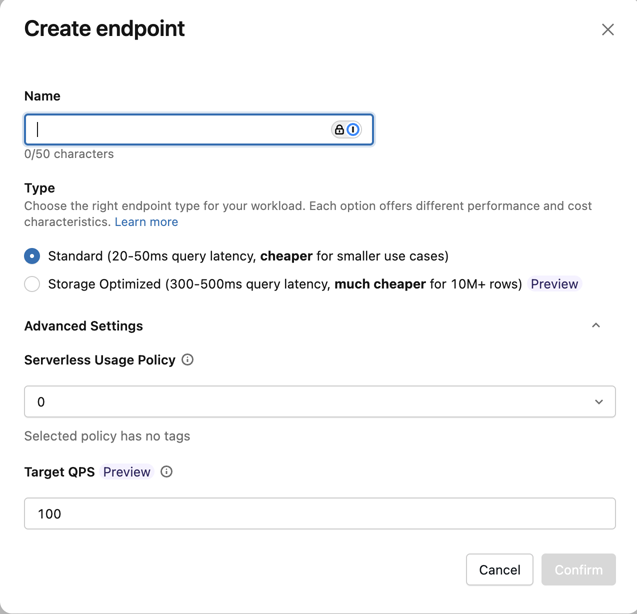Click the Cancel button

tap(499, 570)
